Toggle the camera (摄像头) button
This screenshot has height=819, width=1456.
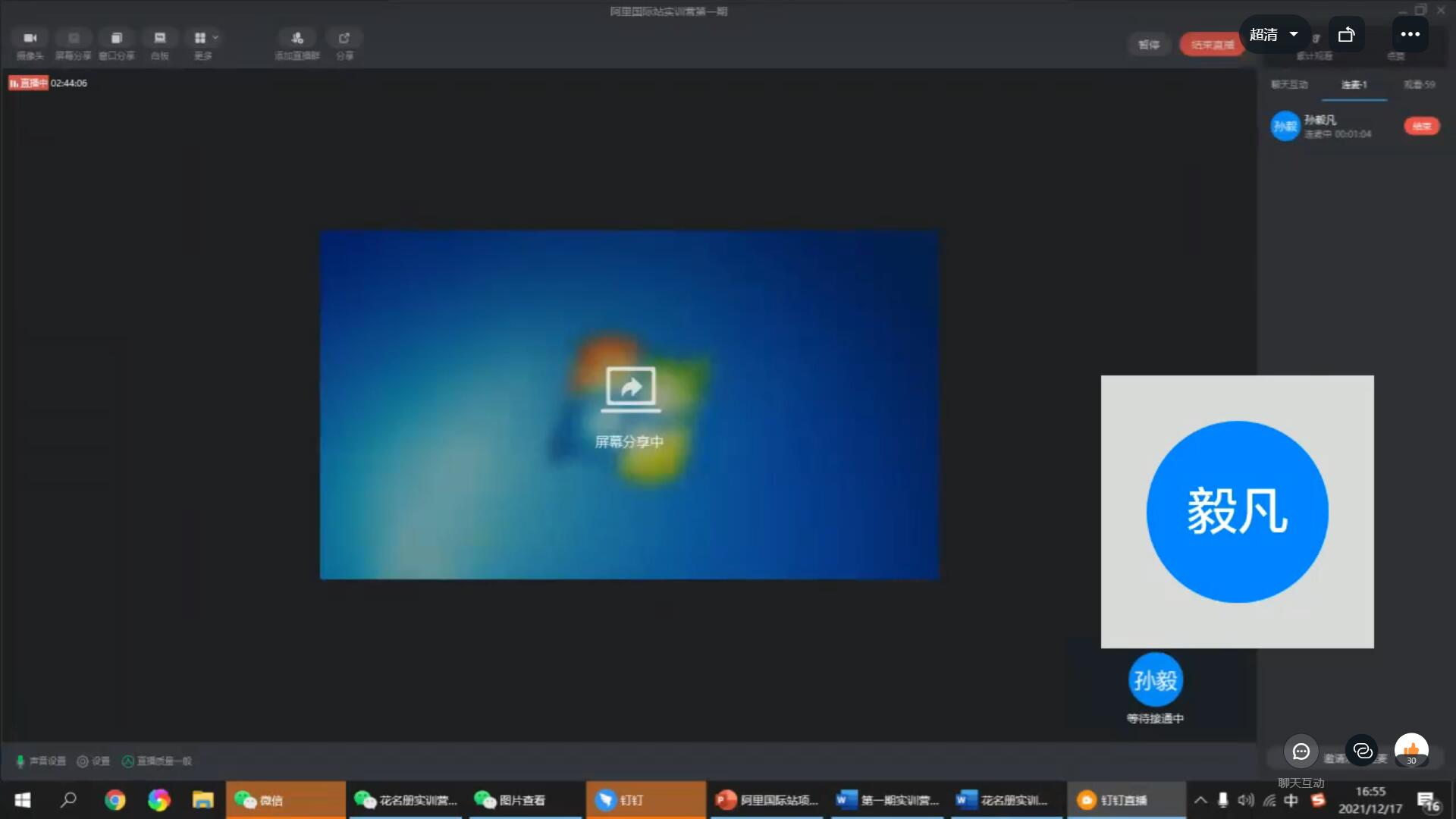30,39
